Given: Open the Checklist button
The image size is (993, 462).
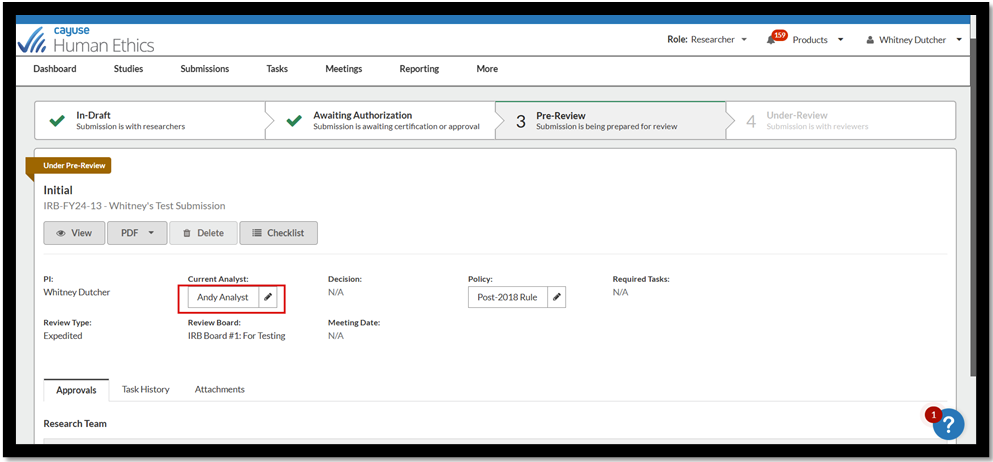Looking at the screenshot, I should pos(278,233).
